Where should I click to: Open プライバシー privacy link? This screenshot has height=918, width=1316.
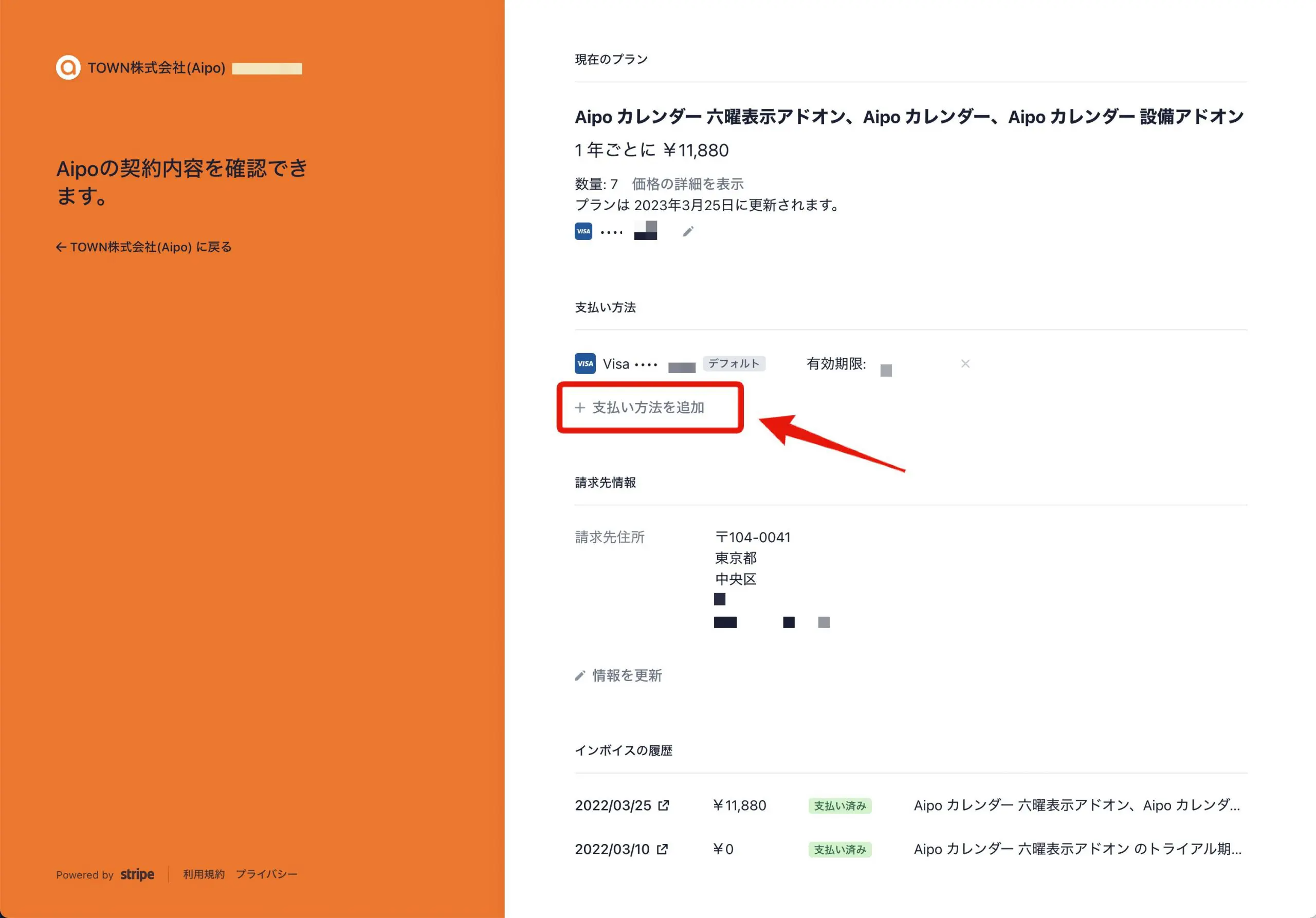(266, 874)
